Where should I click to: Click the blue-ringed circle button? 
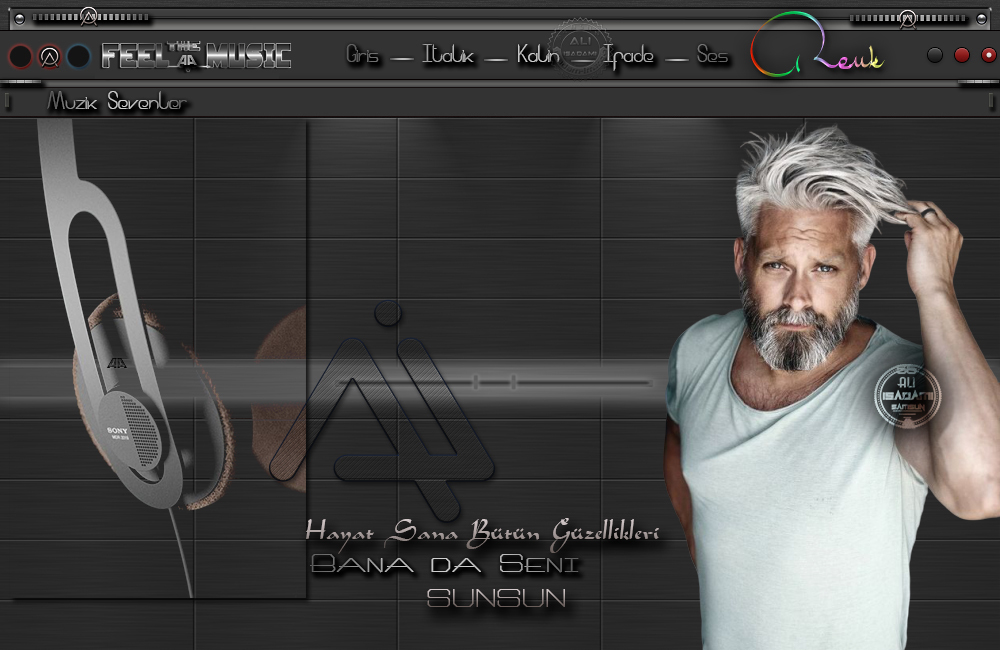[79, 56]
